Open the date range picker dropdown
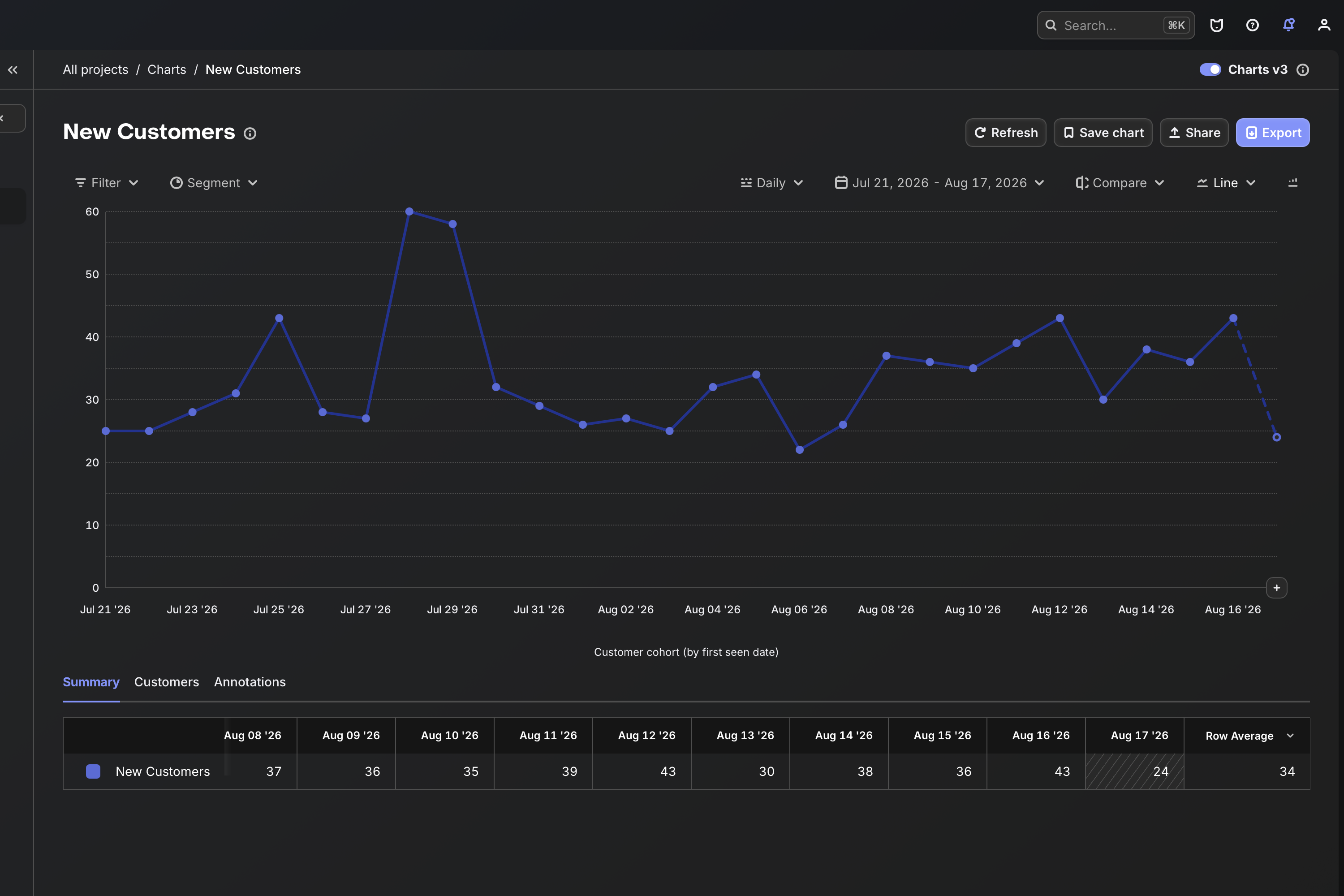The height and width of the screenshot is (896, 1344). 939,183
